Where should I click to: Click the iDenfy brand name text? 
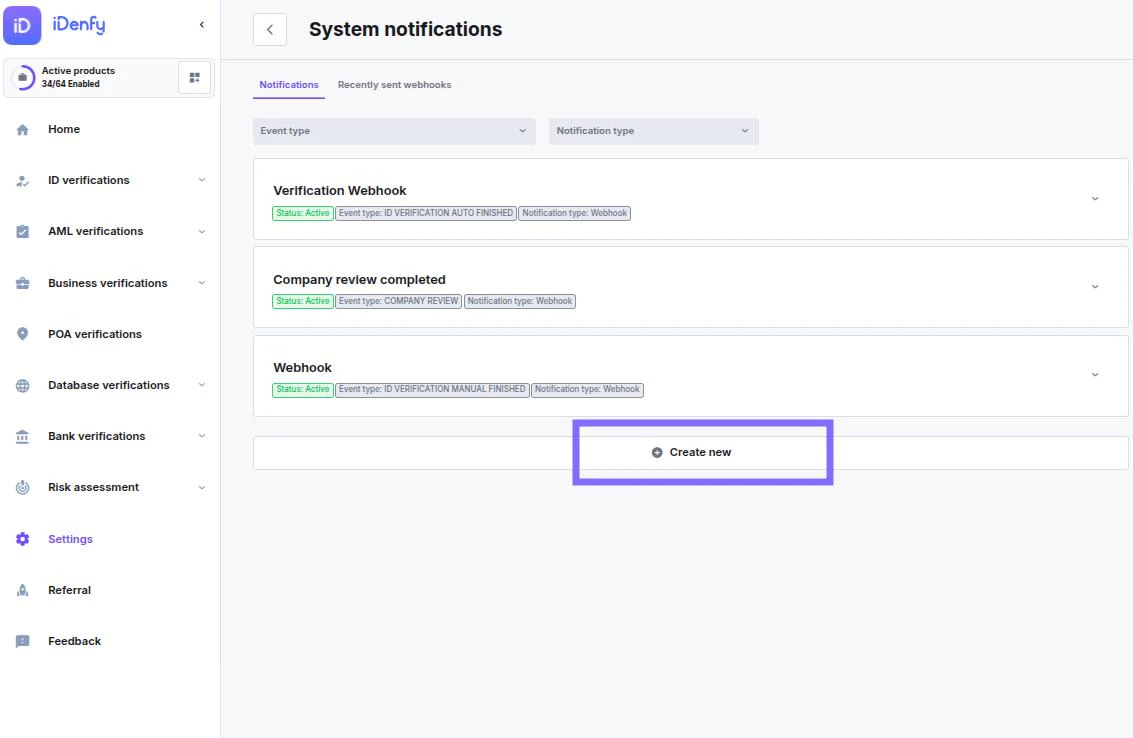[79, 25]
